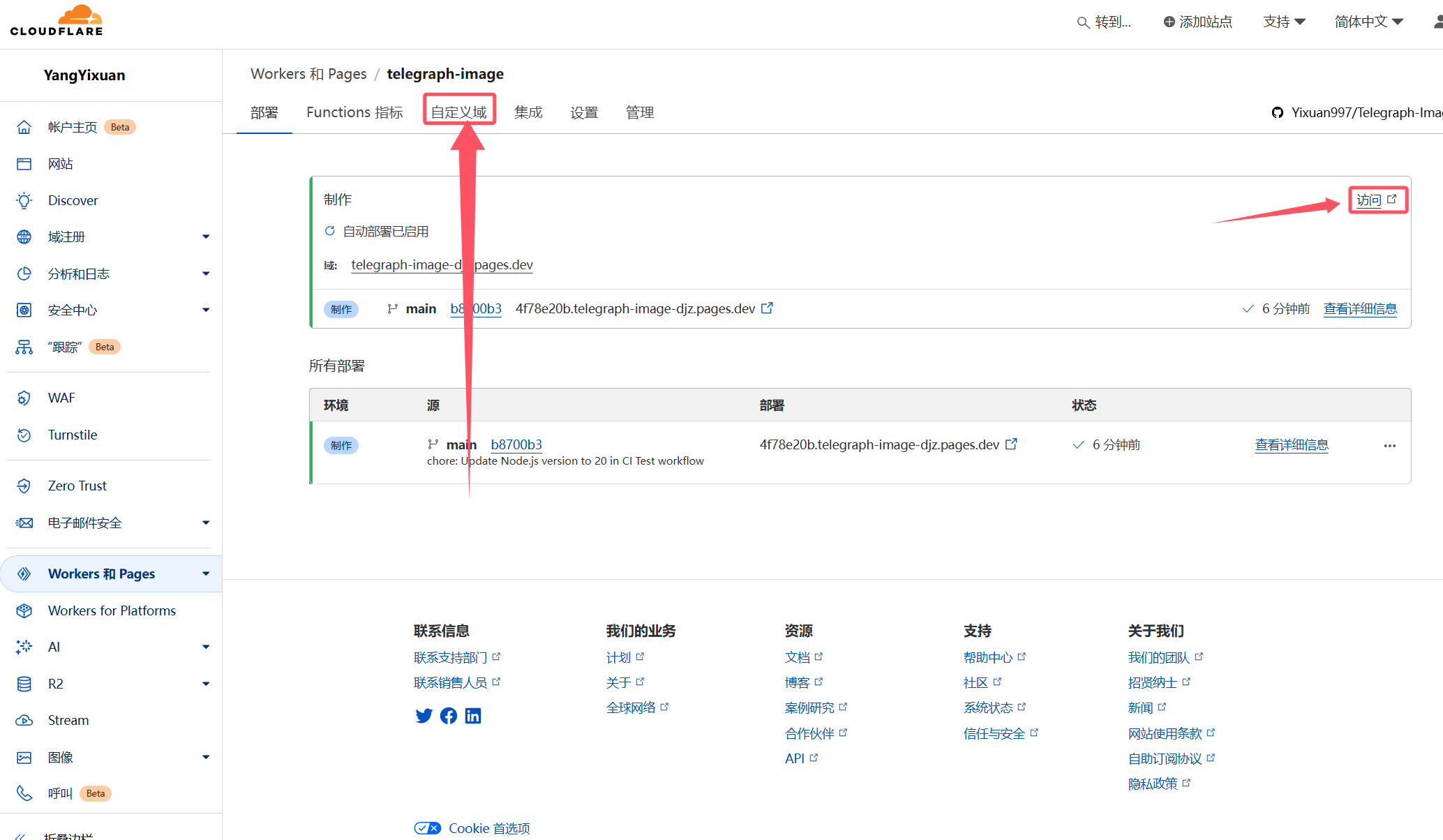Switch to the 集成 tab
1443x840 pixels.
point(528,112)
